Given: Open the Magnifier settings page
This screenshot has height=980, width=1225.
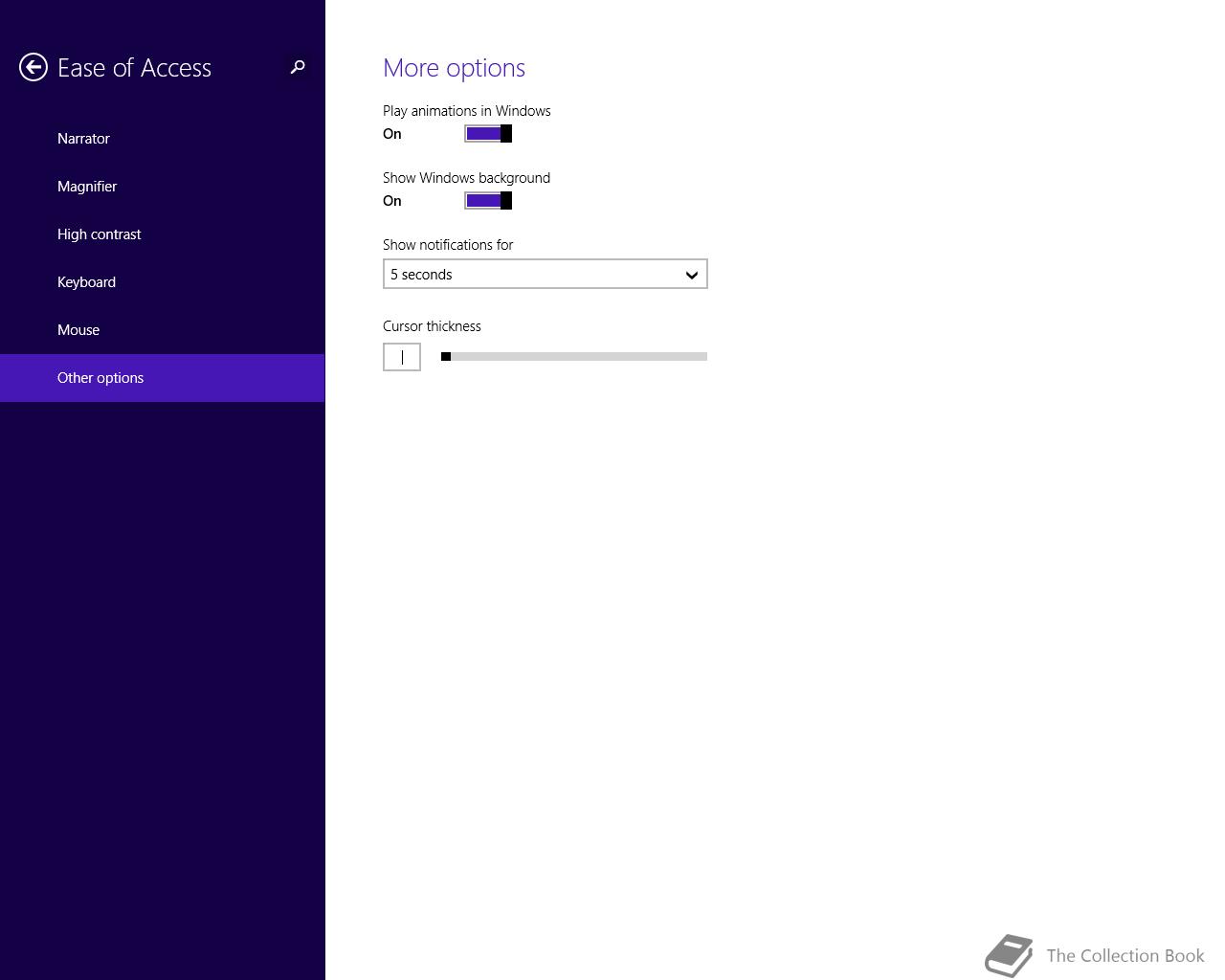Looking at the screenshot, I should (x=163, y=187).
